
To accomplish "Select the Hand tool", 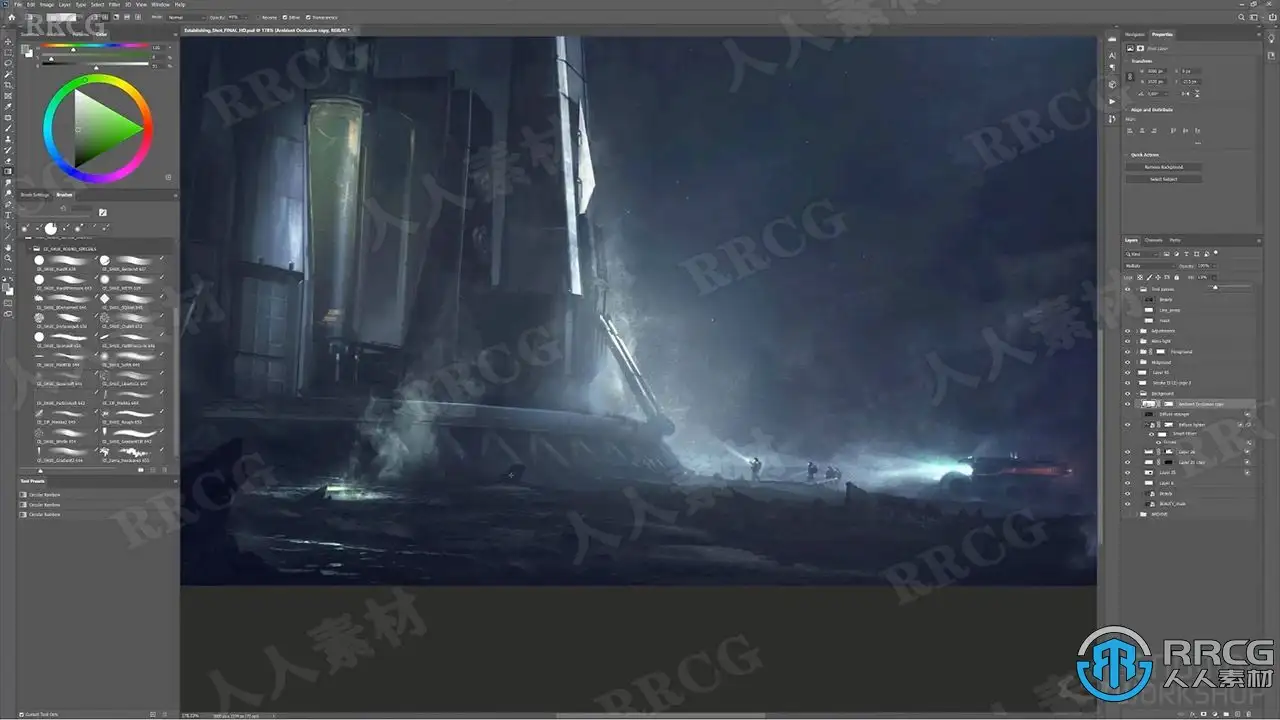I will [x=9, y=247].
